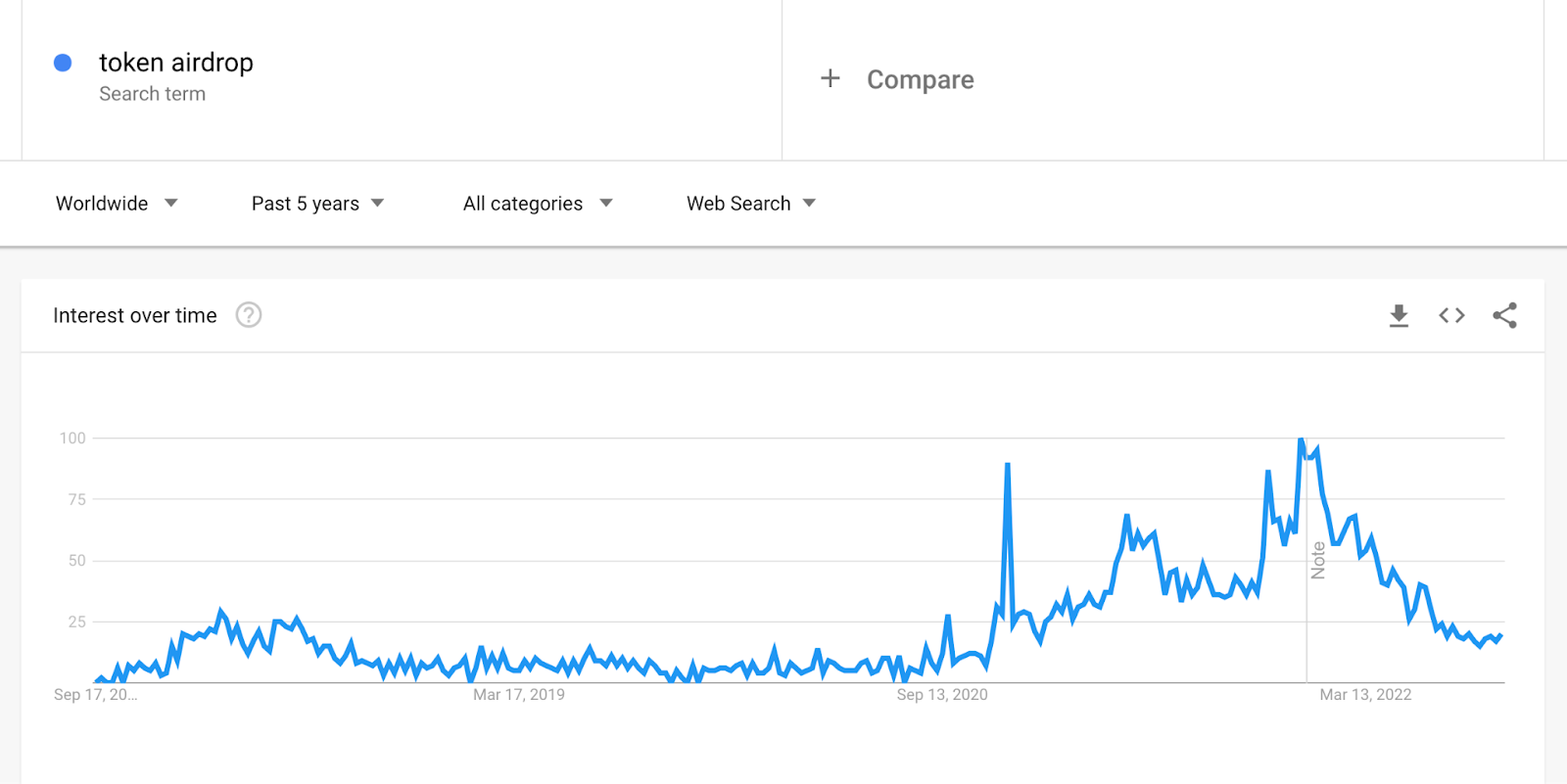Open the embed code icon
This screenshot has width=1567, height=784.
click(1451, 315)
